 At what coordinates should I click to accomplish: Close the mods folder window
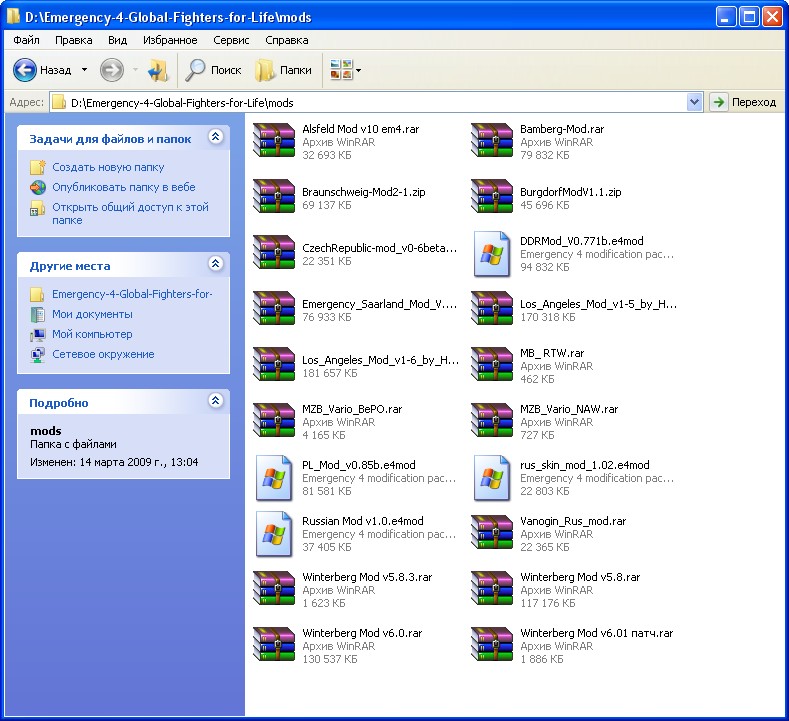click(x=772, y=17)
